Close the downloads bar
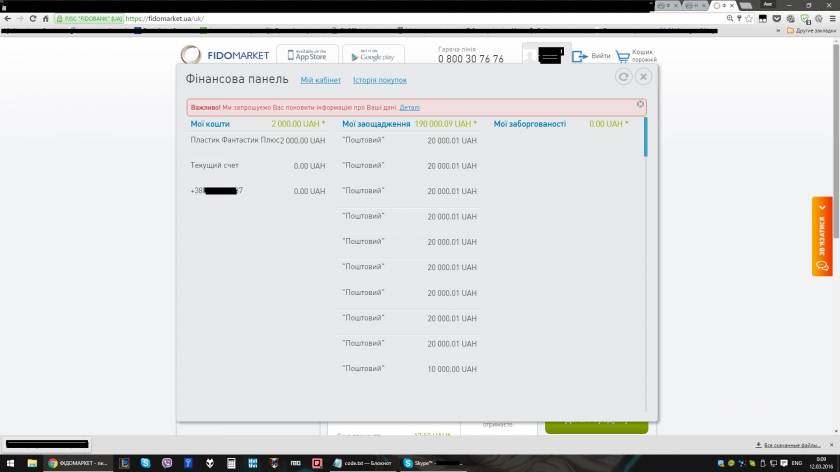The image size is (840, 472). click(831, 445)
